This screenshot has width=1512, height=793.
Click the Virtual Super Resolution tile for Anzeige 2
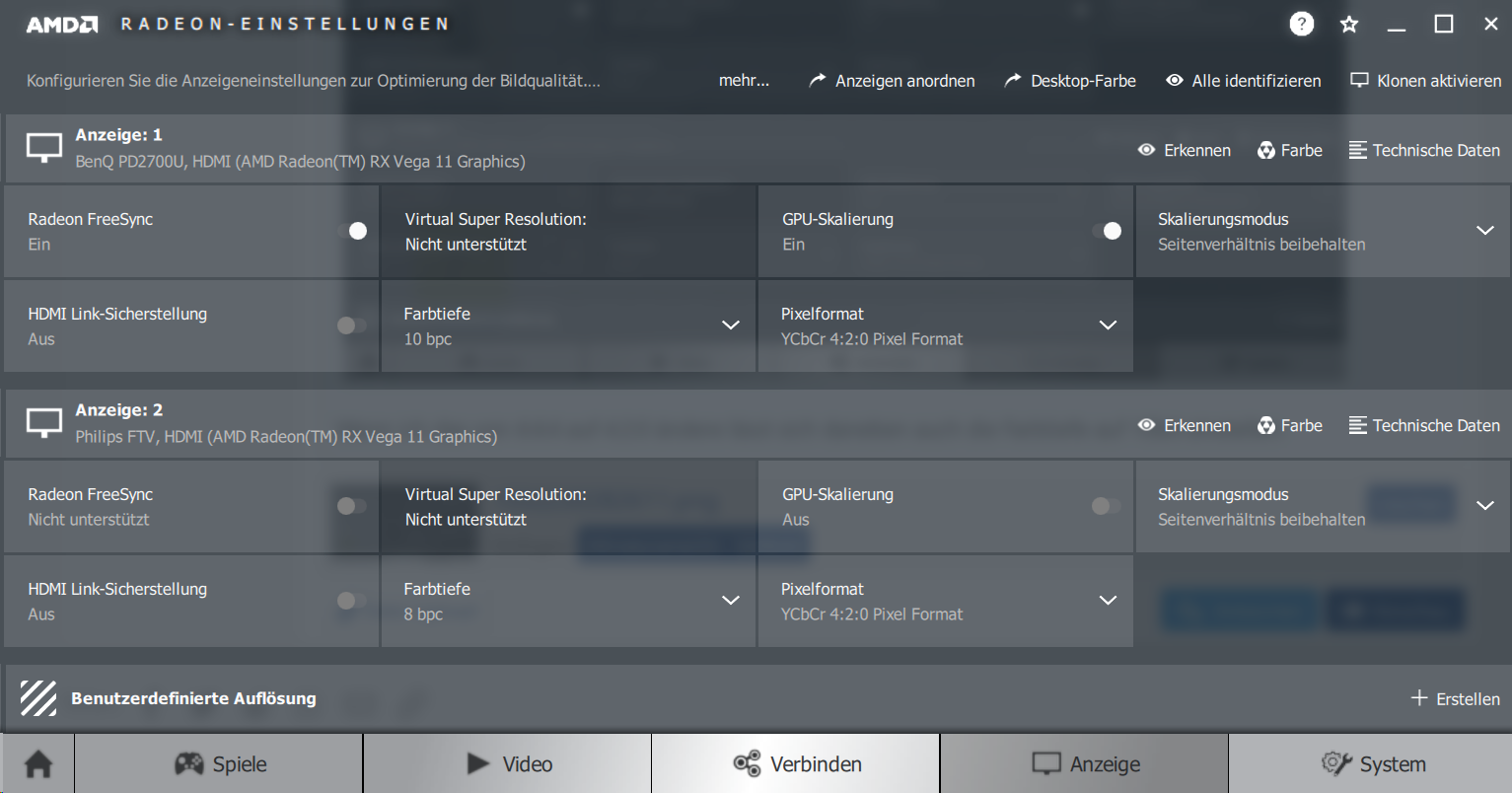click(567, 506)
